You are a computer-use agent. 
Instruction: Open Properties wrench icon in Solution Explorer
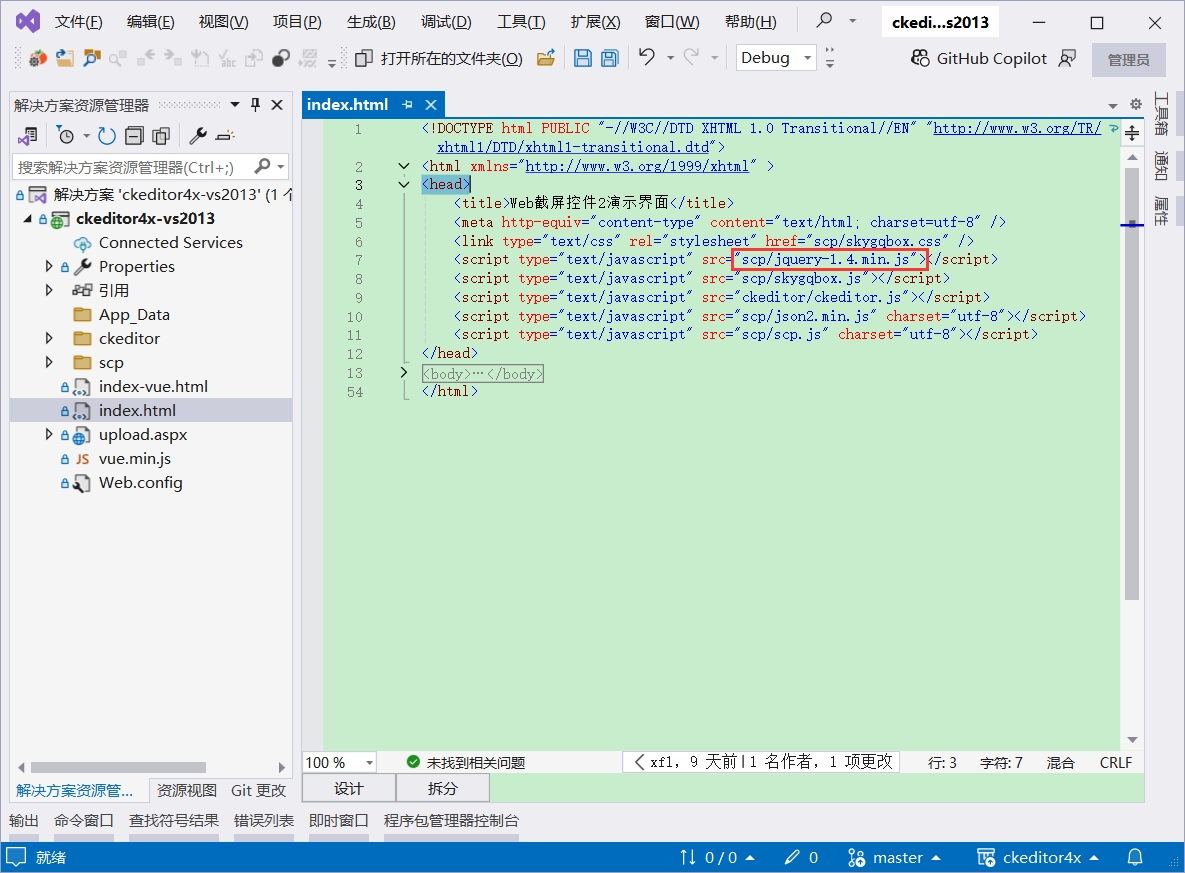[198, 136]
